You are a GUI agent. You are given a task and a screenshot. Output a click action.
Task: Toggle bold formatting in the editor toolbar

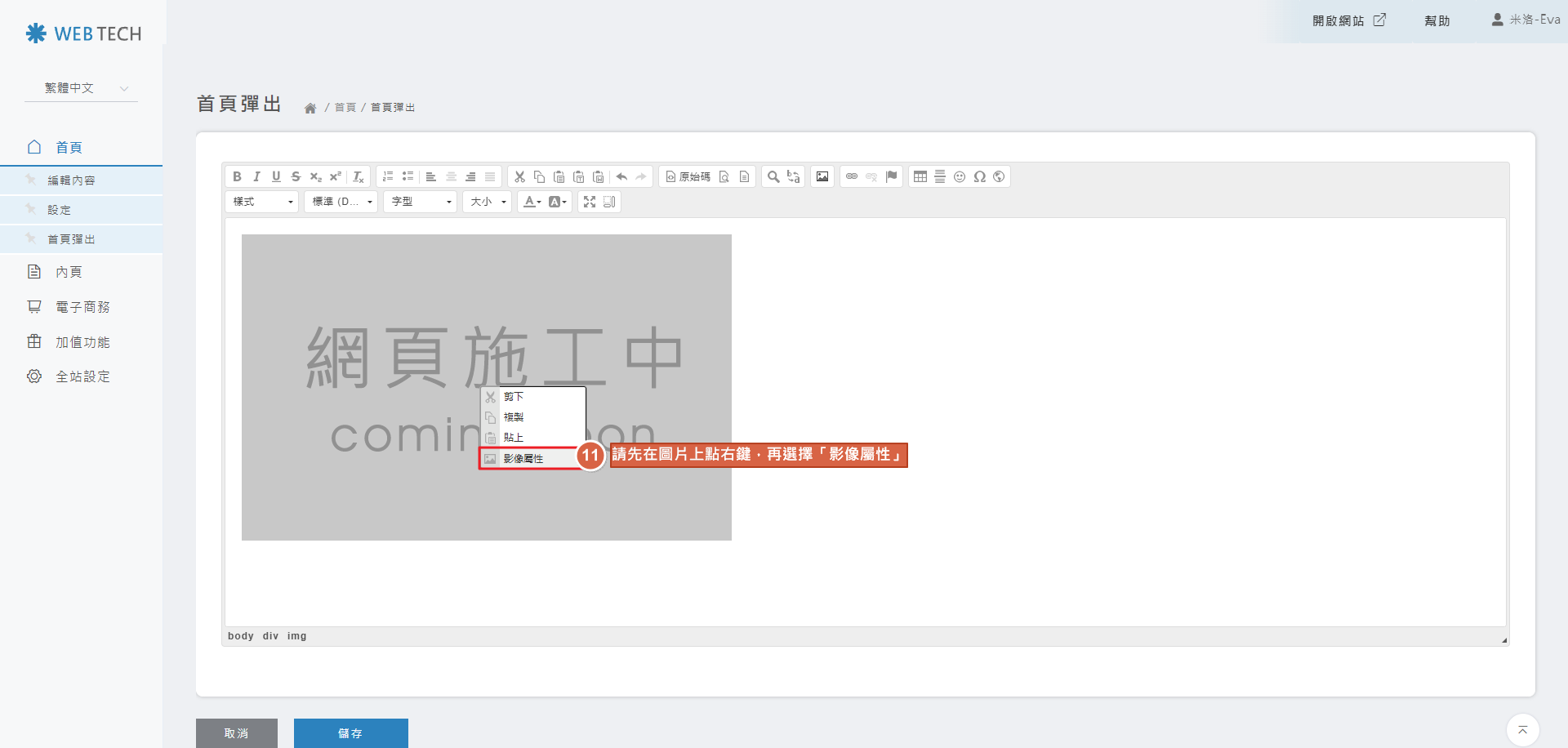[x=237, y=176]
